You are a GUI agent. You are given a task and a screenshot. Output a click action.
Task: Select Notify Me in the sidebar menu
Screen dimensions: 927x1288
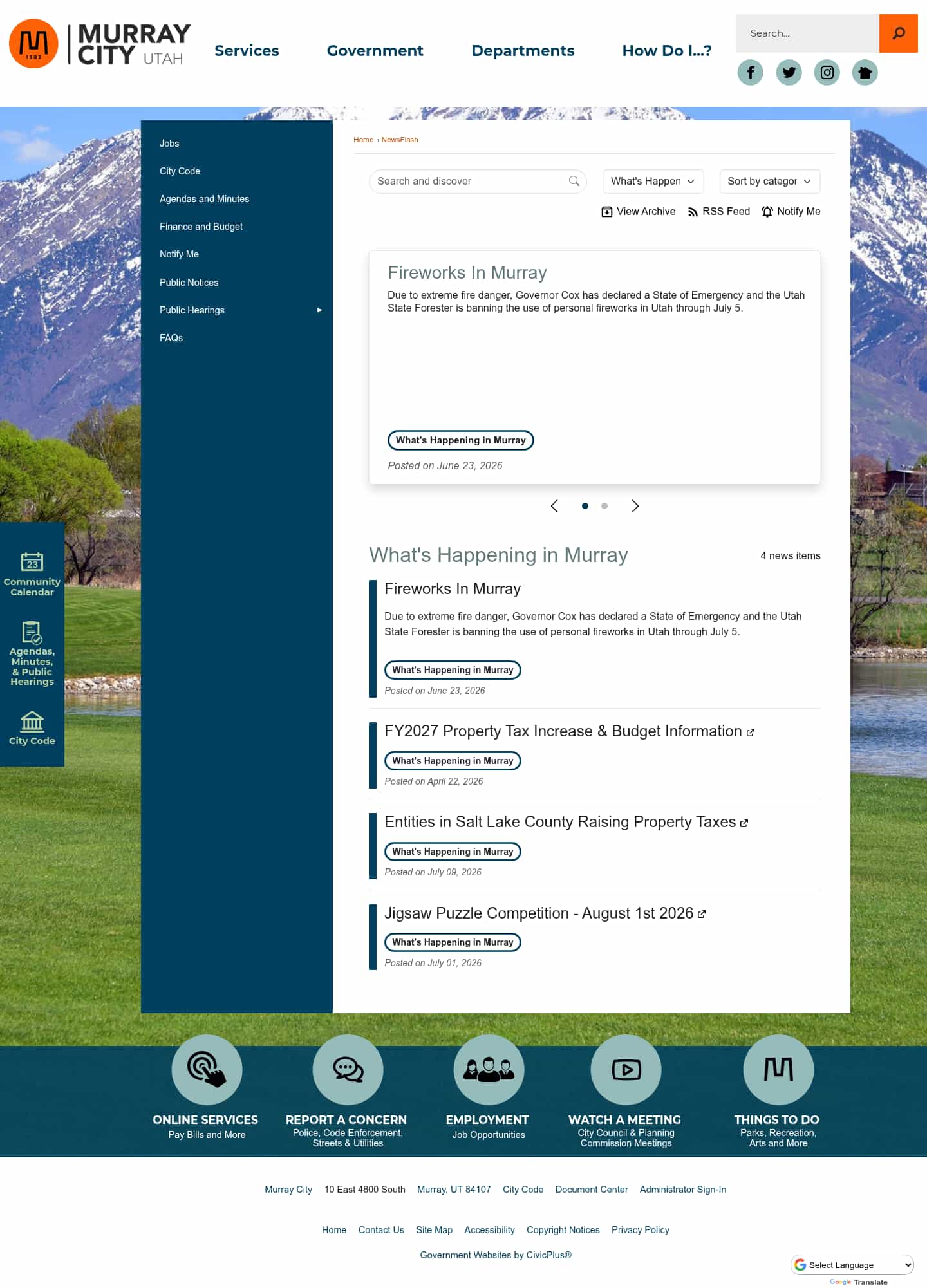(179, 254)
